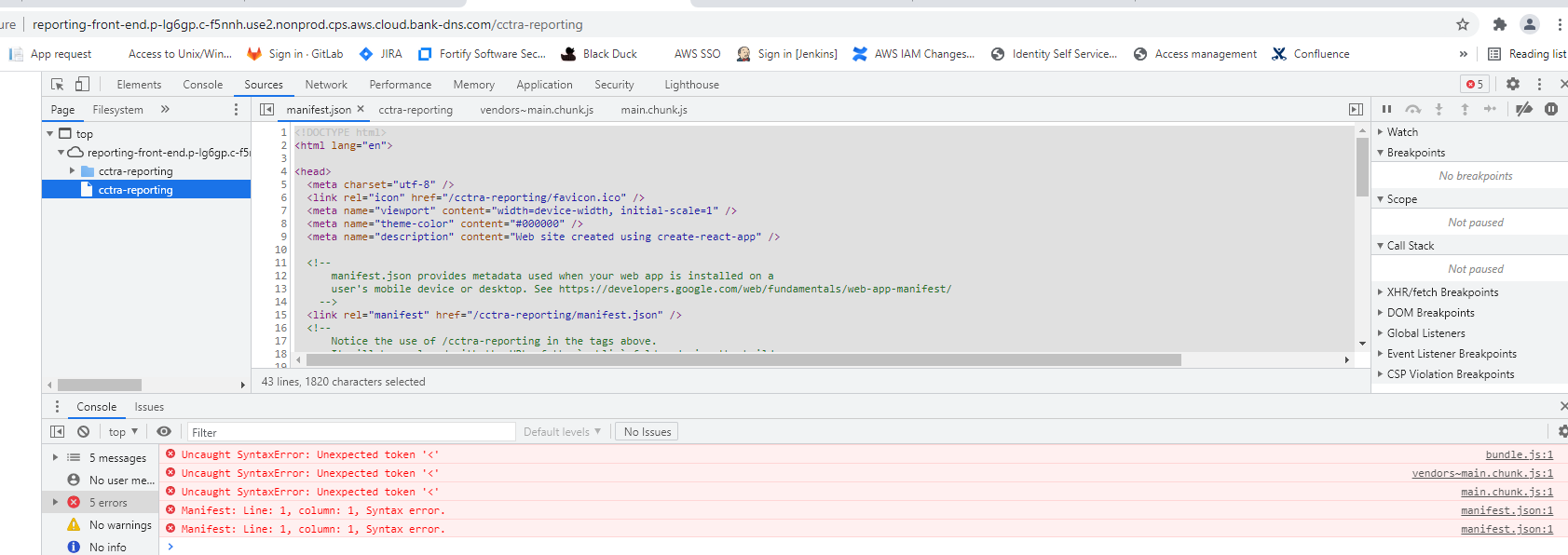Image resolution: width=1568 pixels, height=555 pixels.
Task: Open the bundle.js:1 source link
Action: 1519,454
